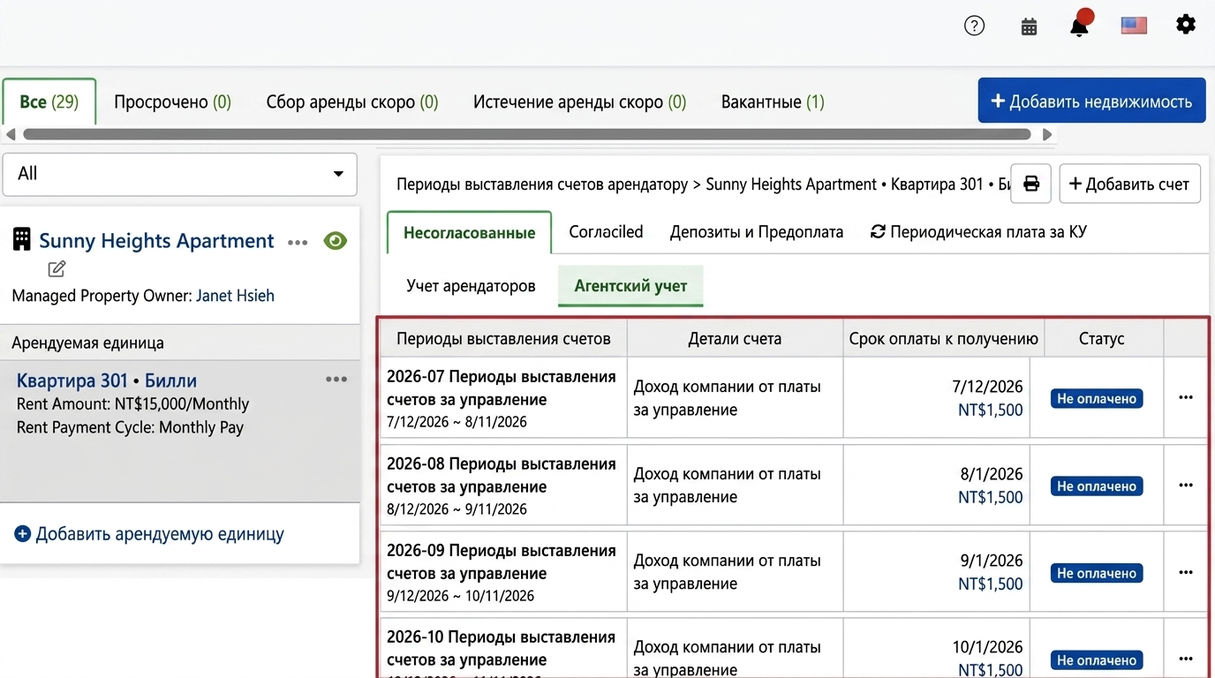Open ellipsis menu beside Sunny Heights Apartment title
The image size is (1215, 678).
click(298, 242)
